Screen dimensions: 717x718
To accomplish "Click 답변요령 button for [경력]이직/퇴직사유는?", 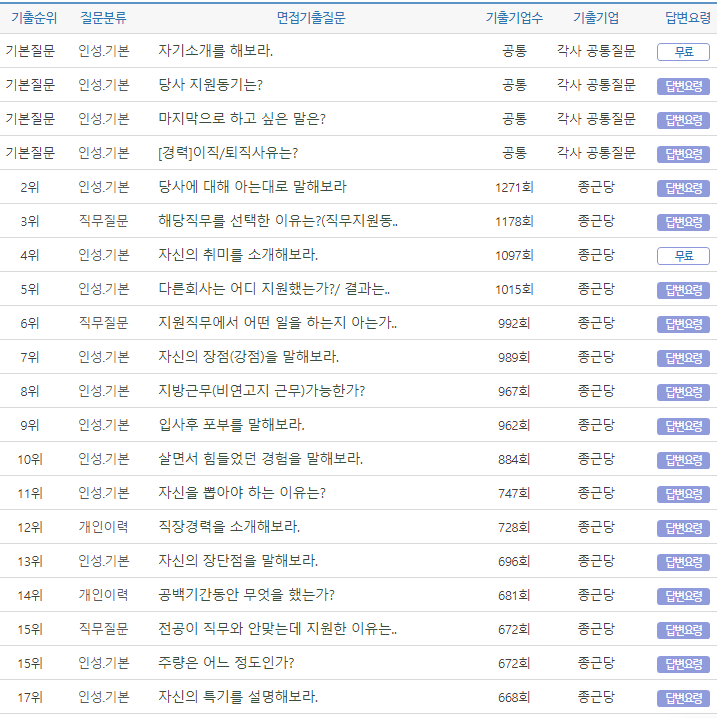I will click(x=683, y=154).
